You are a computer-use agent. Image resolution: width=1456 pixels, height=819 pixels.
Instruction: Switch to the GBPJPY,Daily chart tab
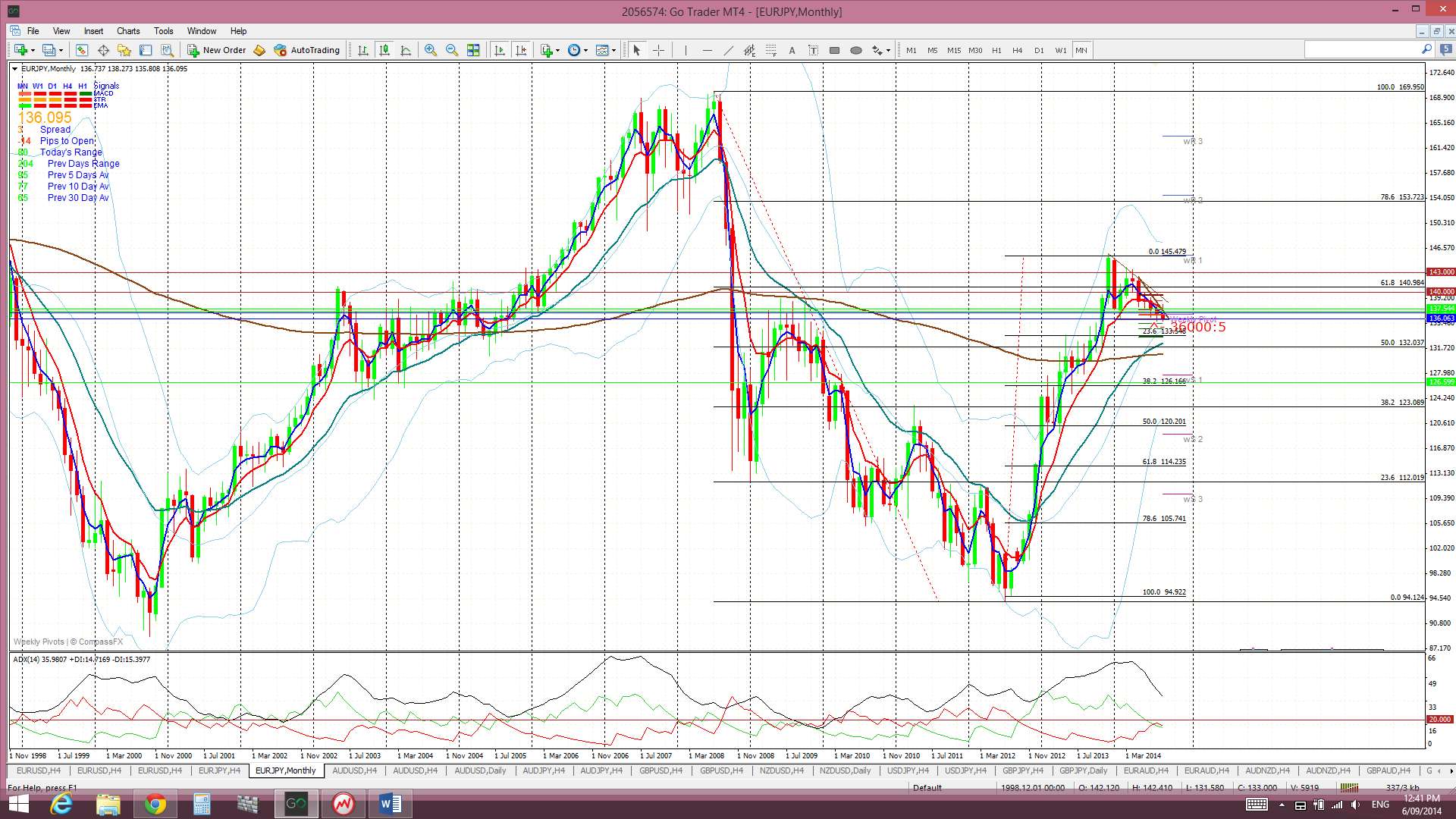tap(1083, 770)
